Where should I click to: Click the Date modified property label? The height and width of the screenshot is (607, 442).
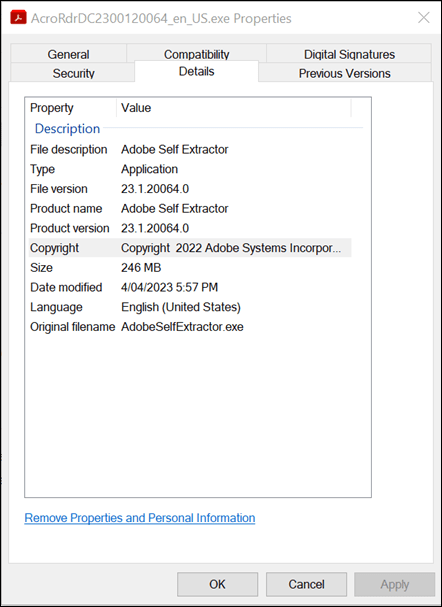[x=66, y=287]
